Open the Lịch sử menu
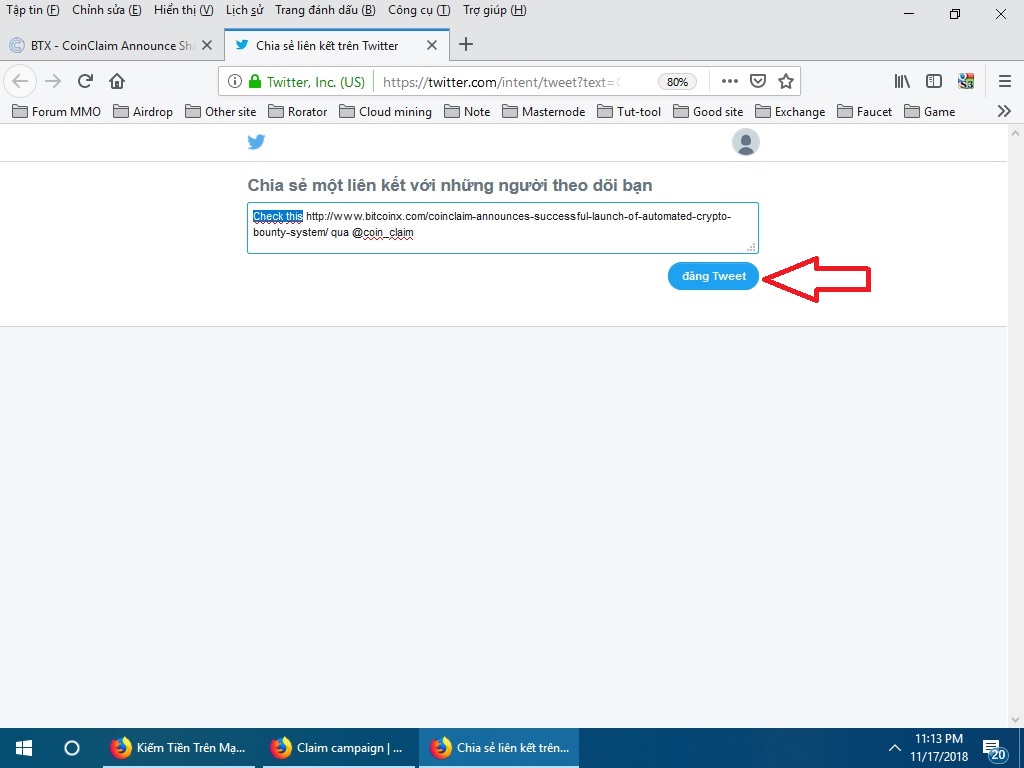Image resolution: width=1024 pixels, height=768 pixels. pos(244,10)
